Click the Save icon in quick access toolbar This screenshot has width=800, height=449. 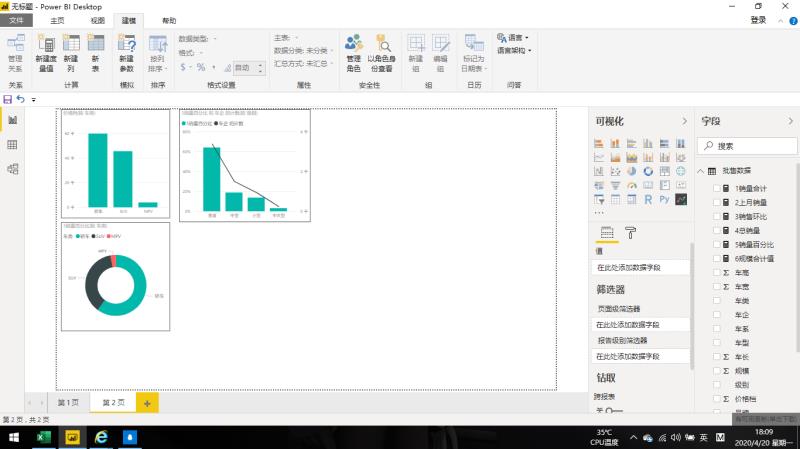pos(8,99)
